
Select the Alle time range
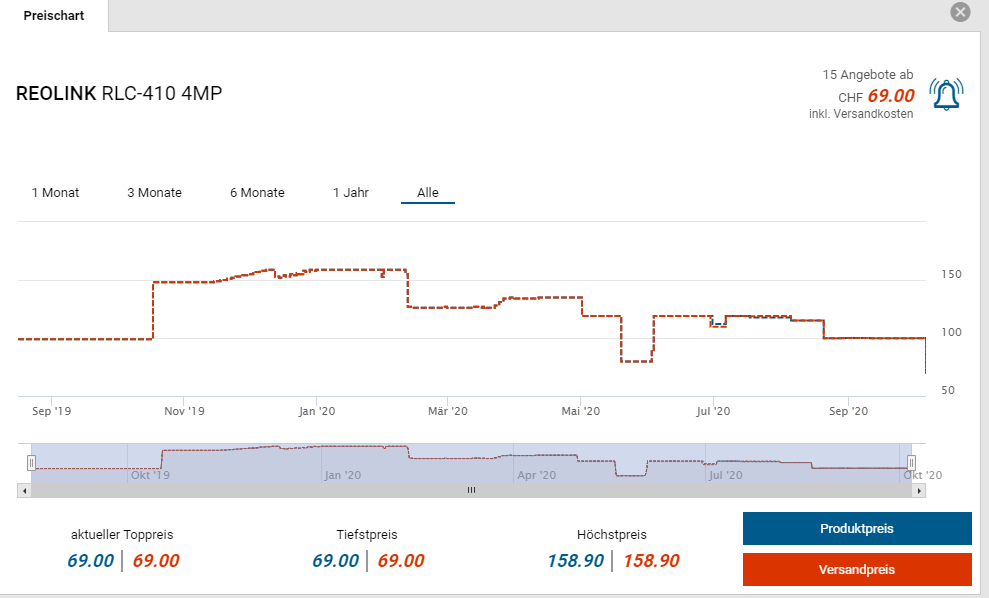(x=428, y=193)
